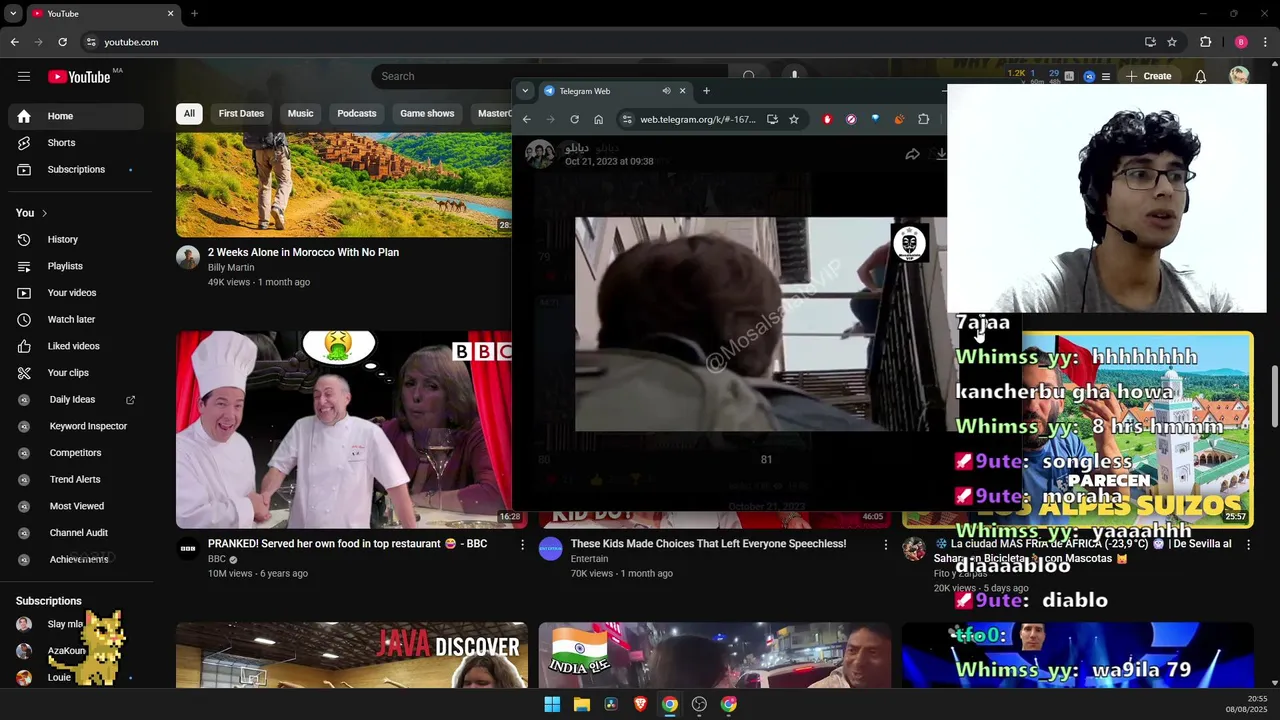
Task: Expand the You section chevron
Action: click(x=44, y=213)
